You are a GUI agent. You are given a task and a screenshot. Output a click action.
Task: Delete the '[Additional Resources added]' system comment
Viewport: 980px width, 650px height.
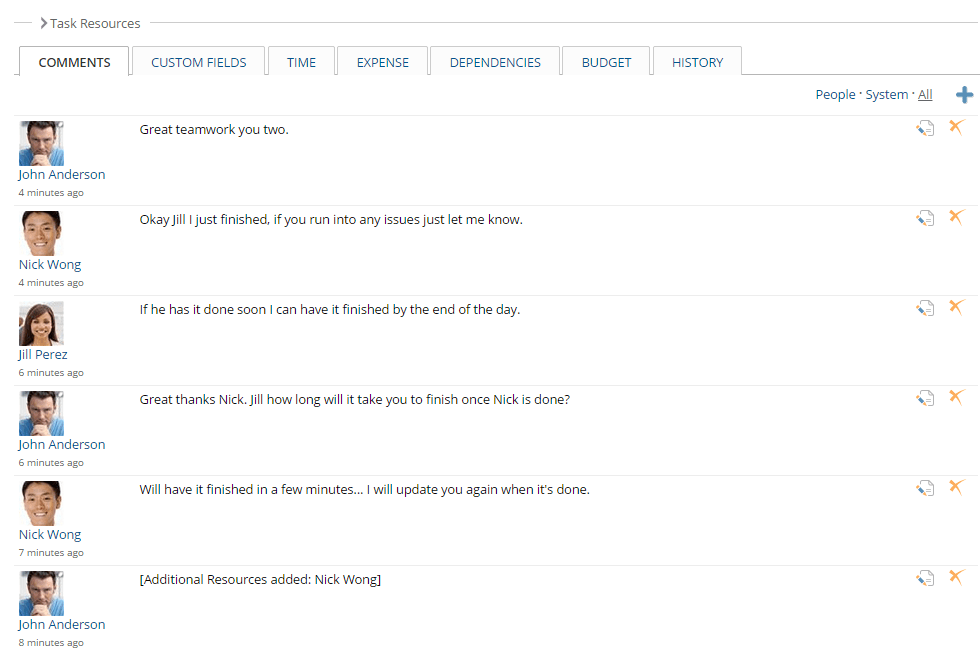click(x=956, y=577)
